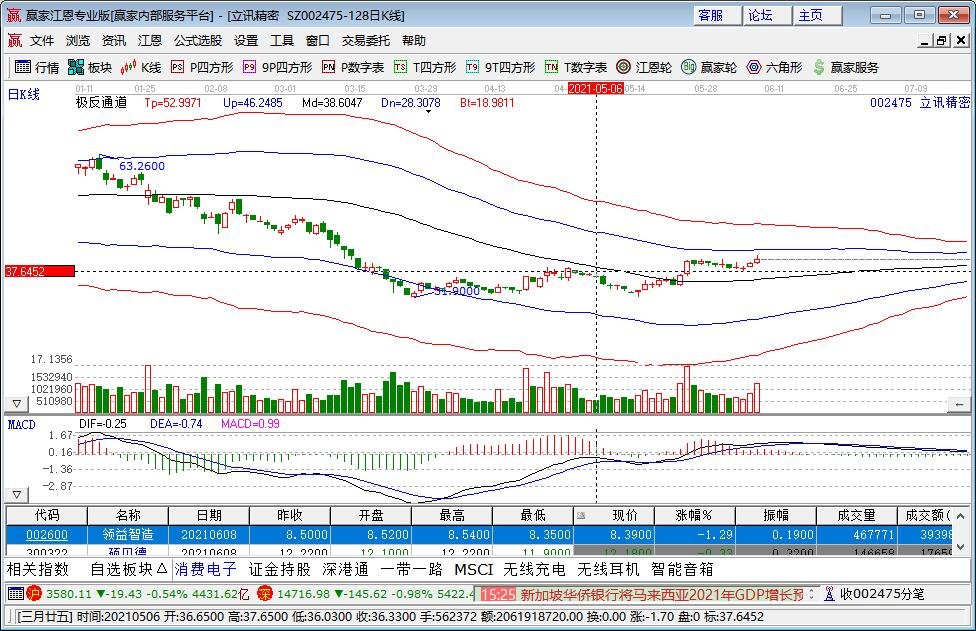Open the 江恩 menu
This screenshot has height=631, width=976.
click(150, 40)
